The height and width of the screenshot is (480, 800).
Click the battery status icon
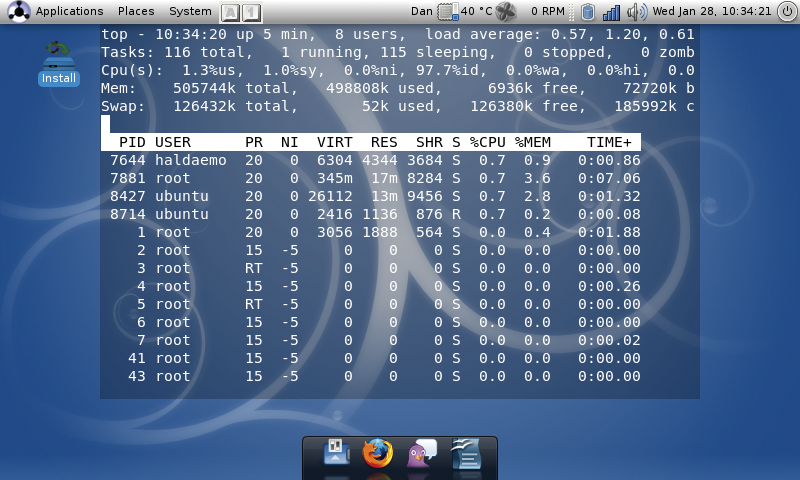point(588,12)
